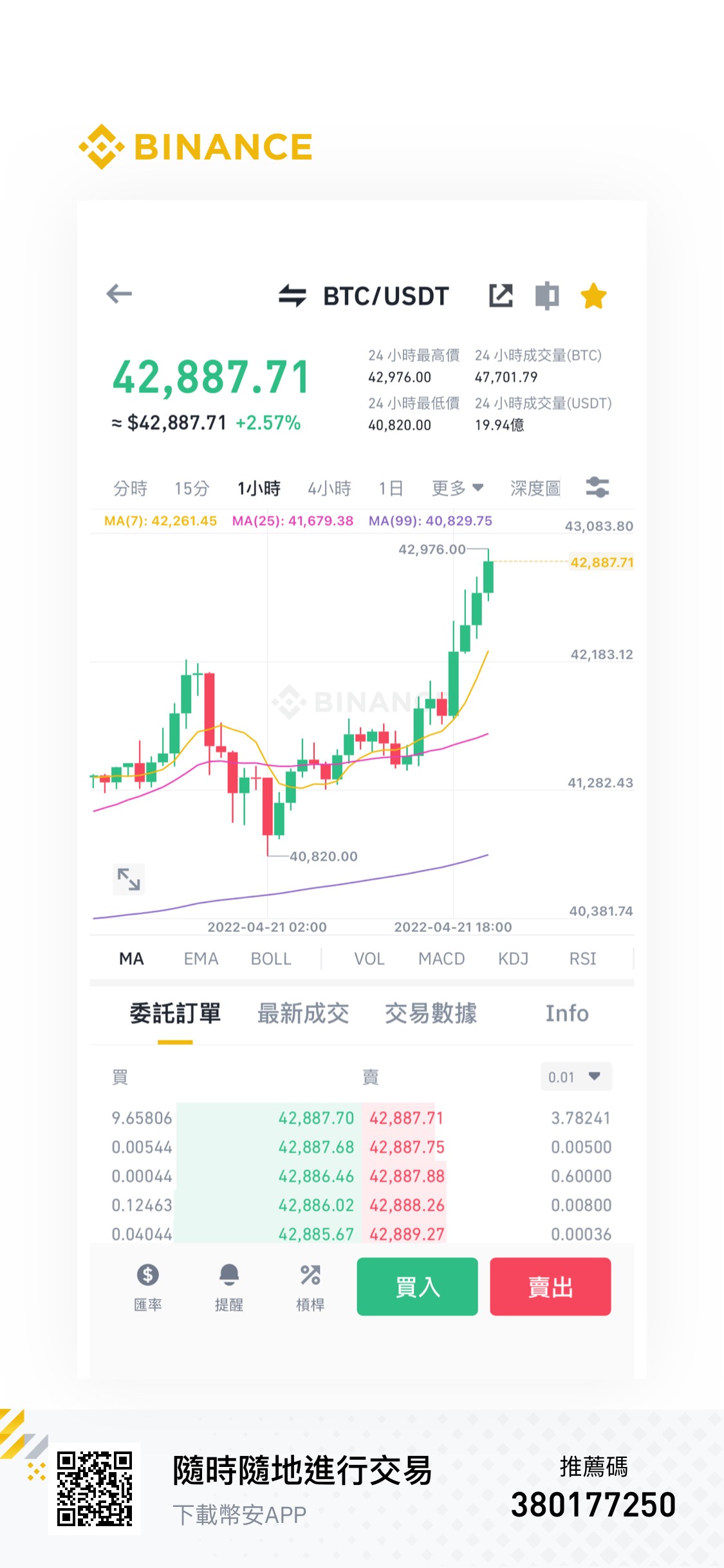
Task: Toggle the favorite star icon
Action: (593, 296)
